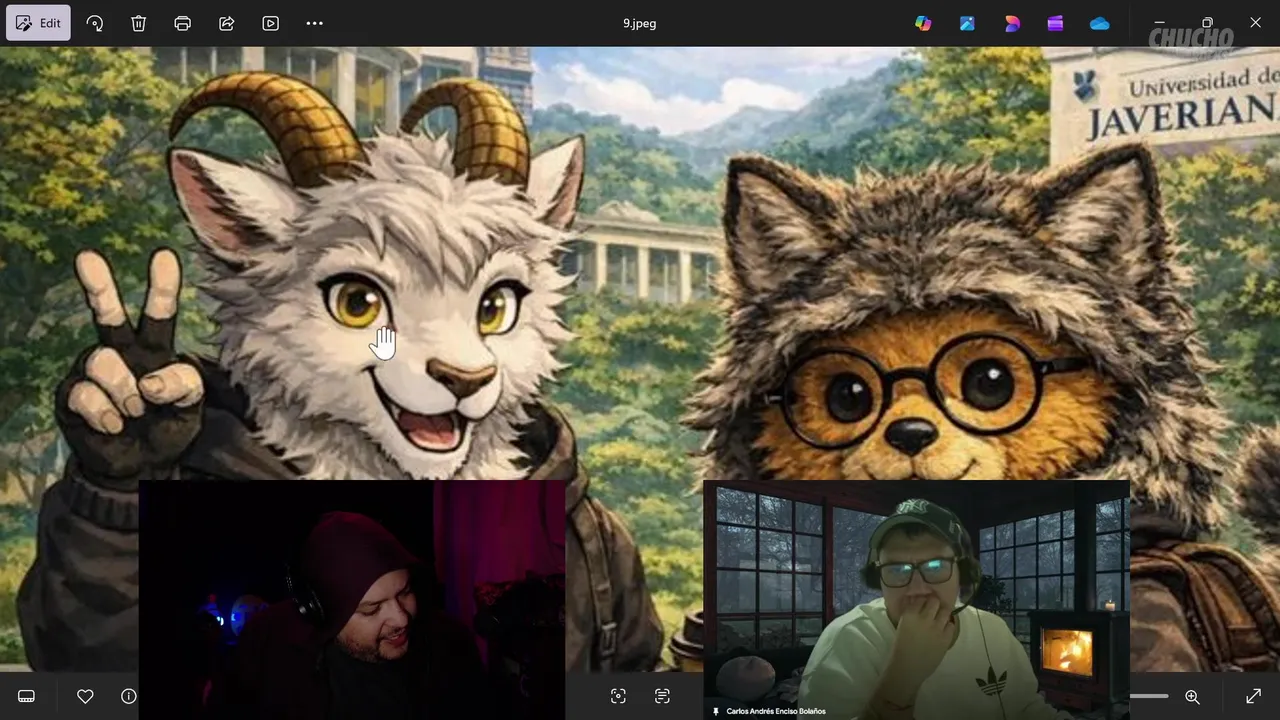Viewport: 1280px width, 720px height.
Task: Select the left webcam overlay with hooded person
Action: click(x=352, y=600)
